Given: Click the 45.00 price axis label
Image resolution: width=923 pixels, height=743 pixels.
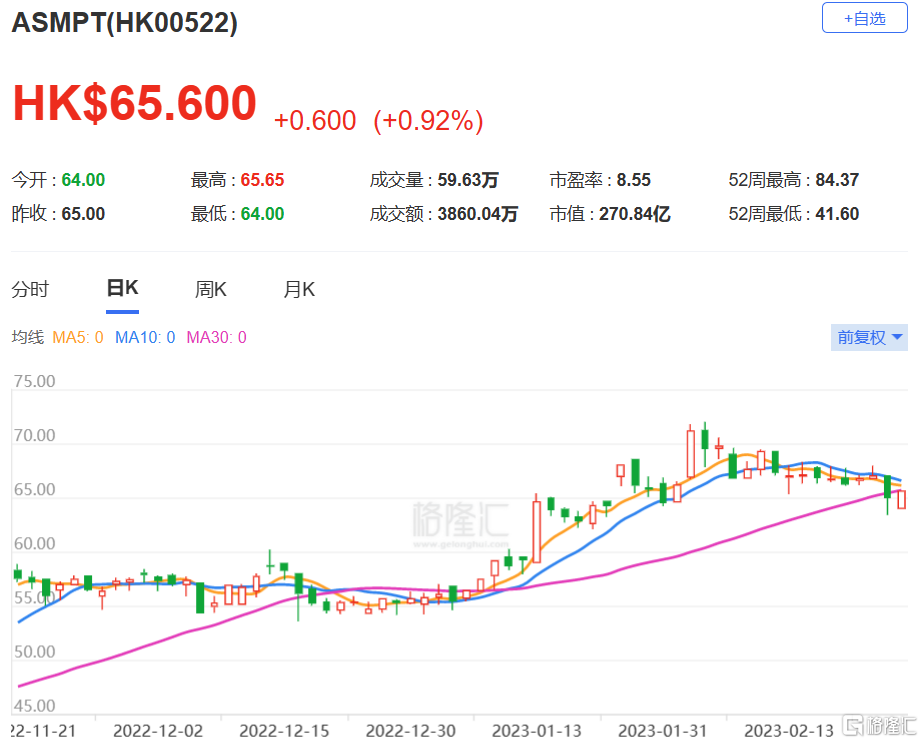Looking at the screenshot, I should coord(34,705).
